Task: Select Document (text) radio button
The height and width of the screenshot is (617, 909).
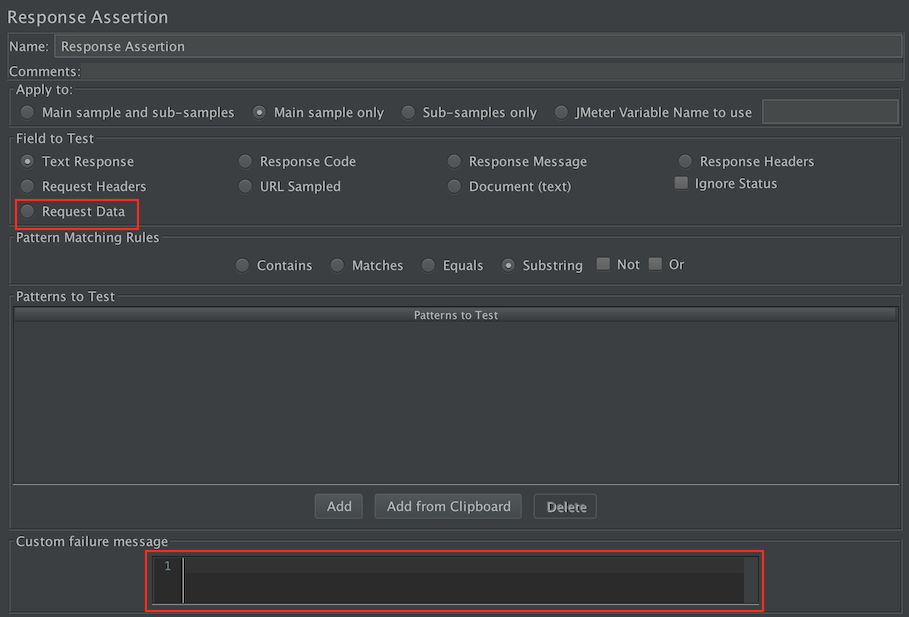Action: (x=455, y=187)
